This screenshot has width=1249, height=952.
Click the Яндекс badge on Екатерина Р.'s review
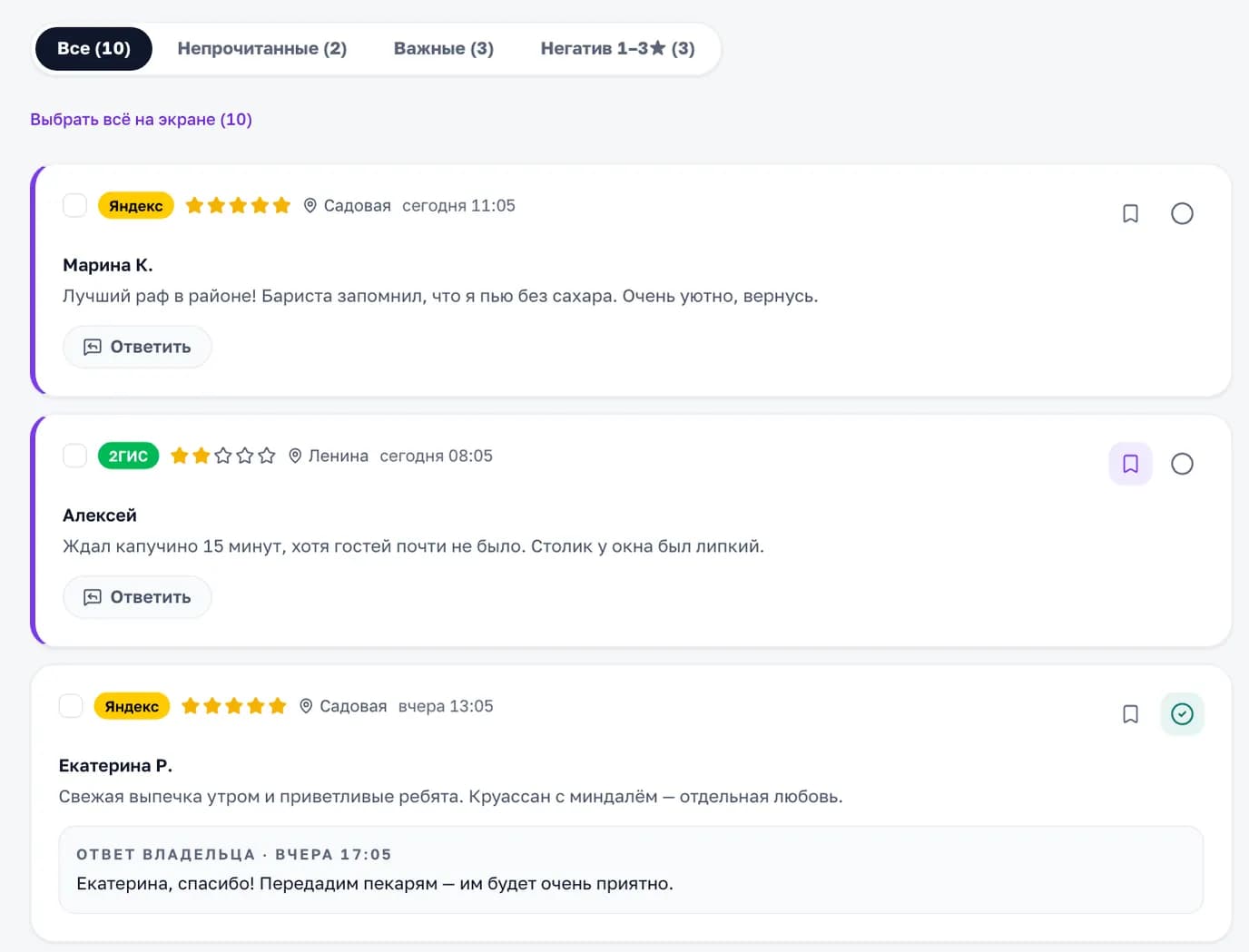pos(132,706)
